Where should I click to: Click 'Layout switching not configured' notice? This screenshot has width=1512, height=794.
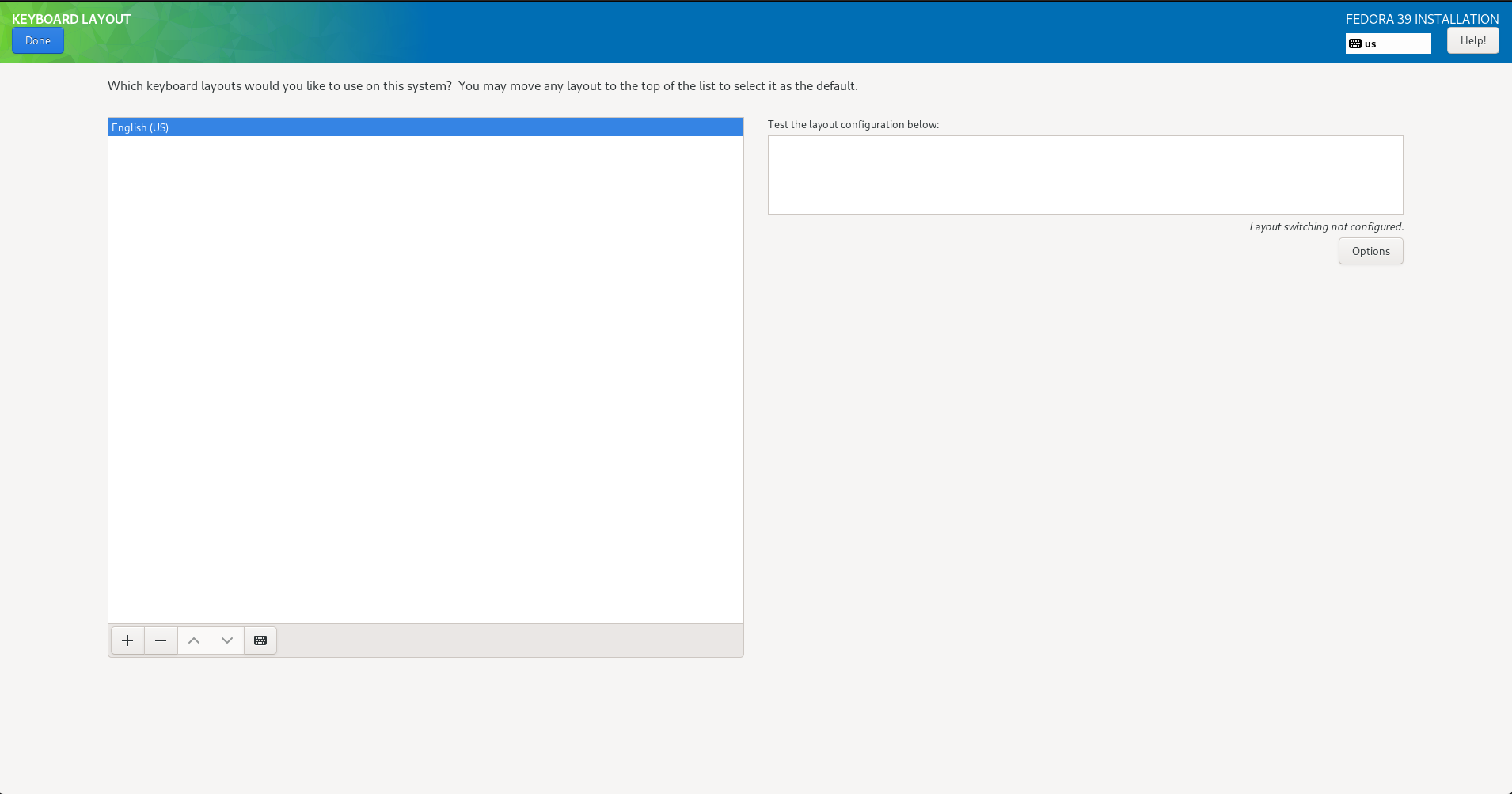(x=1326, y=226)
